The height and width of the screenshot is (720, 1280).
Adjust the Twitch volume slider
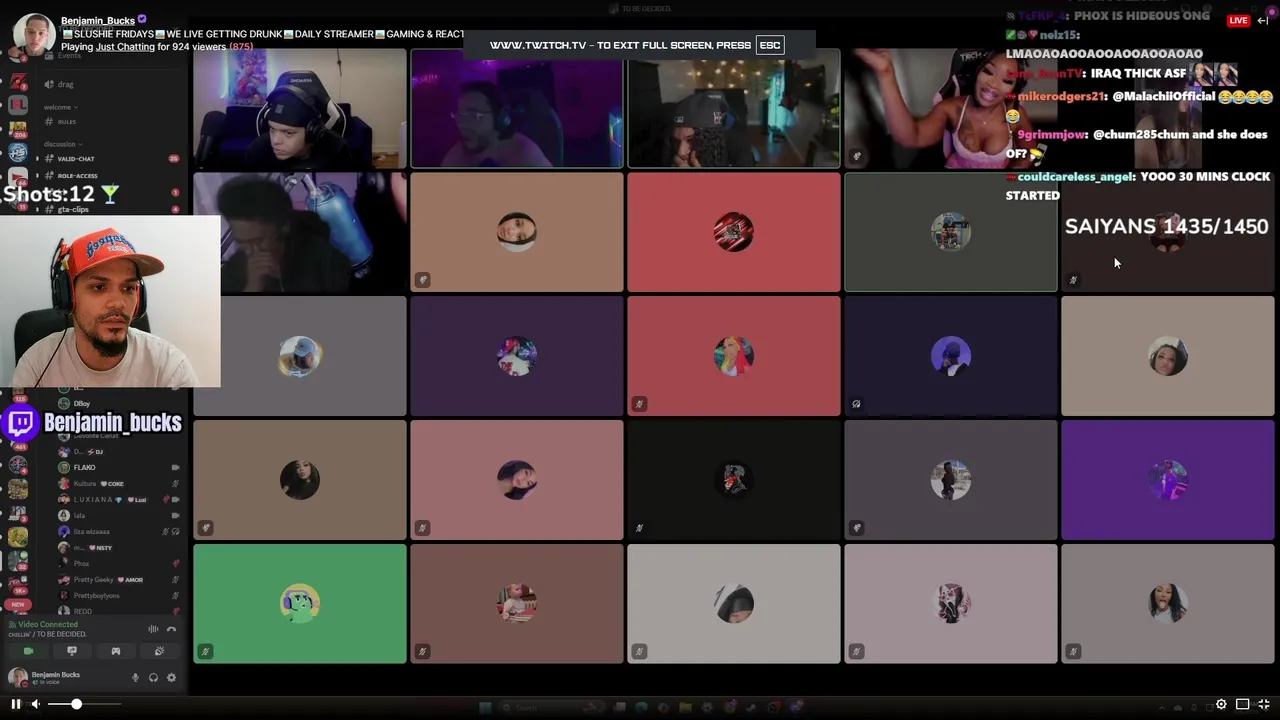click(x=84, y=704)
